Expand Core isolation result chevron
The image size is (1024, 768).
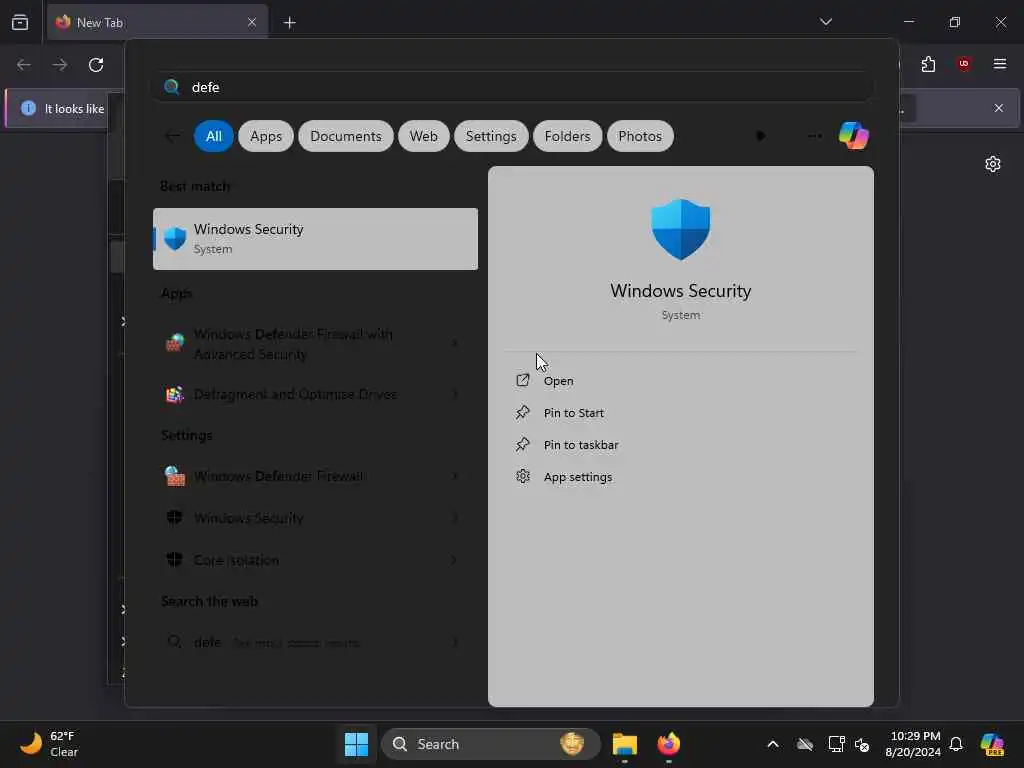(455, 560)
